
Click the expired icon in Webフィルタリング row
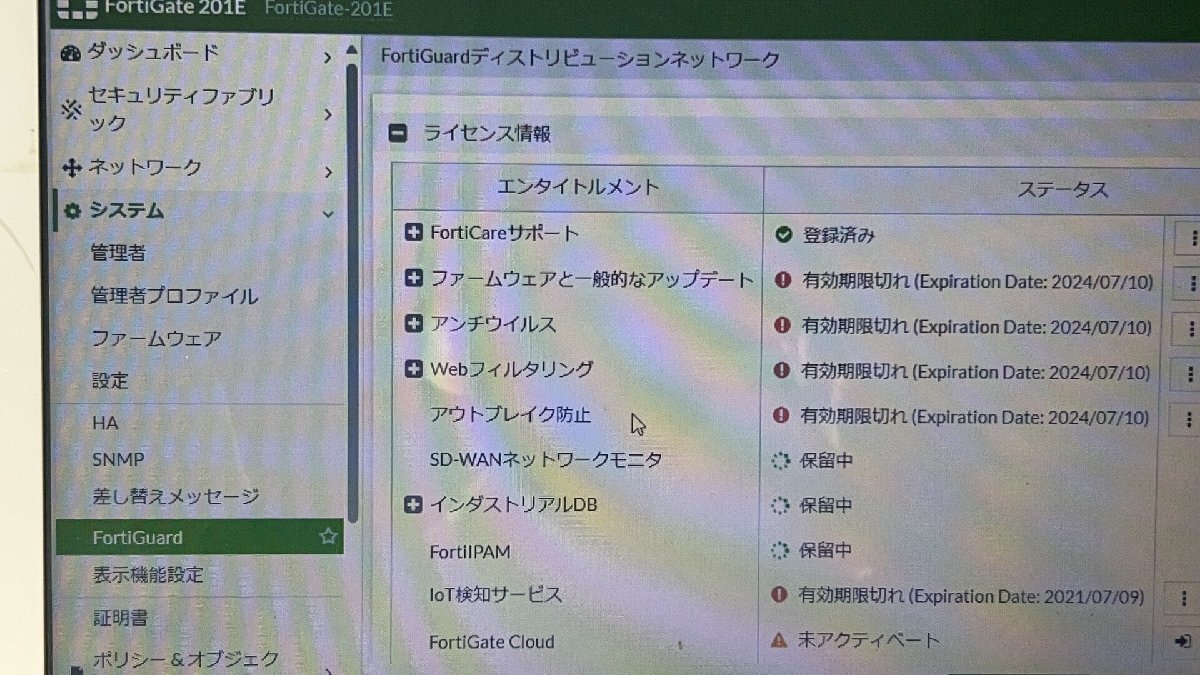coord(783,371)
